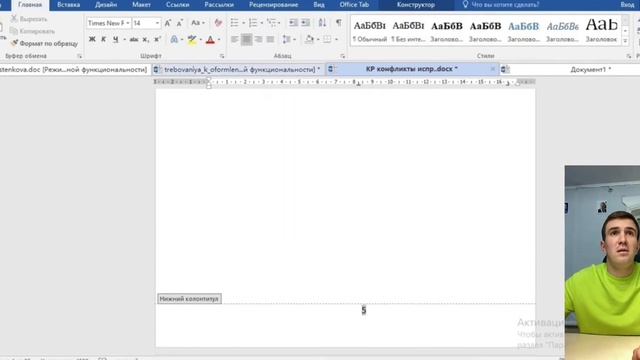Click Format Painter (Формат по образцу)
The height and width of the screenshot is (360, 640).
click(x=44, y=43)
